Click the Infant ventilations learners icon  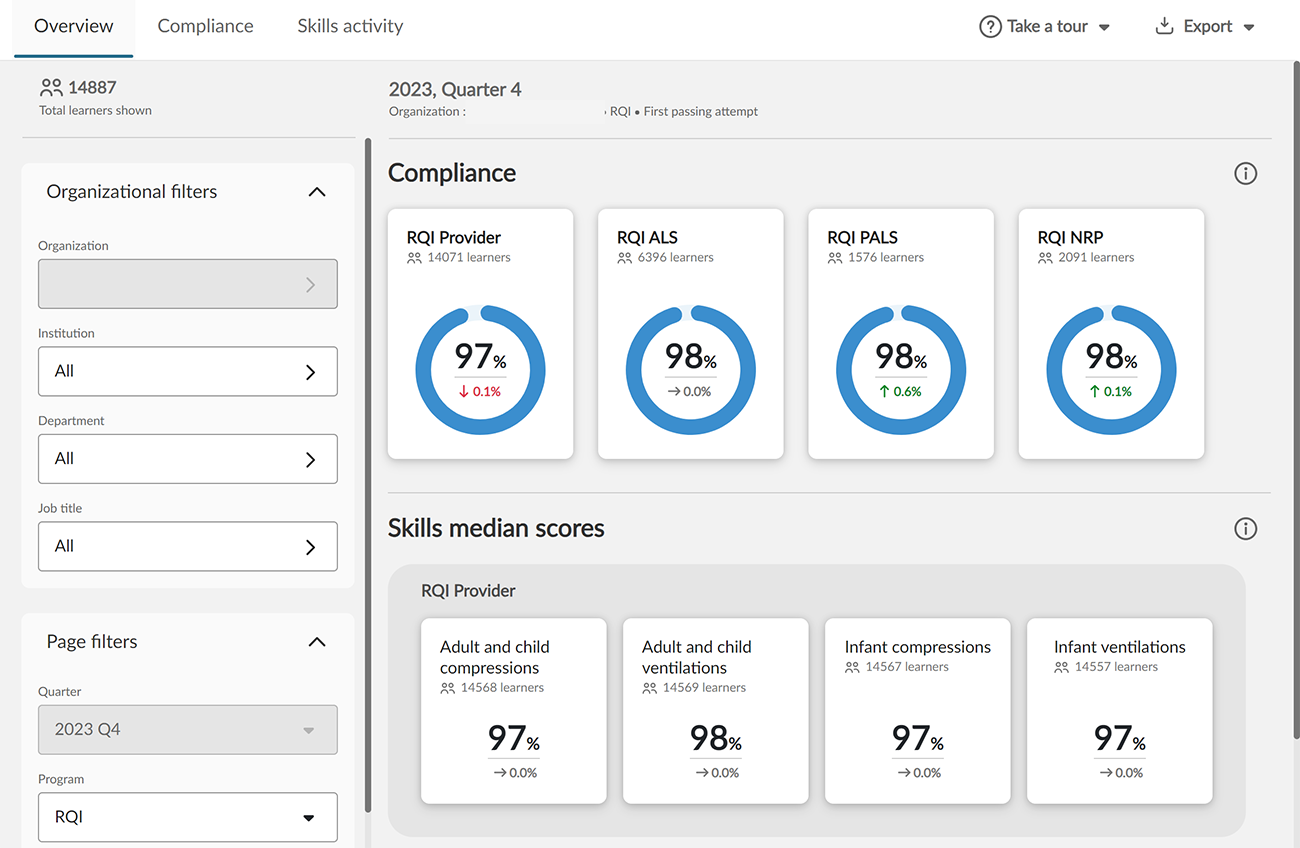(1062, 667)
